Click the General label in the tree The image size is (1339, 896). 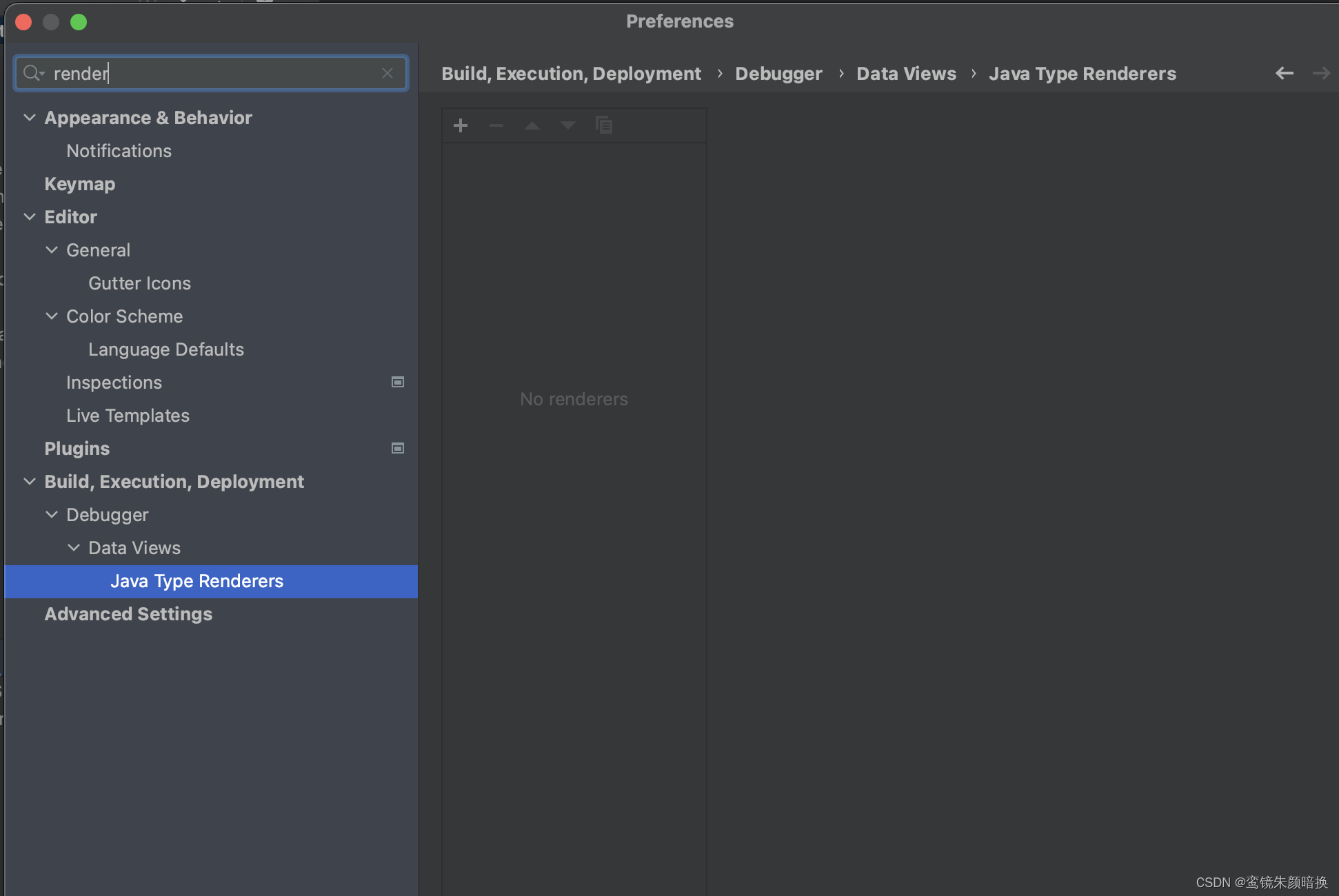(98, 250)
